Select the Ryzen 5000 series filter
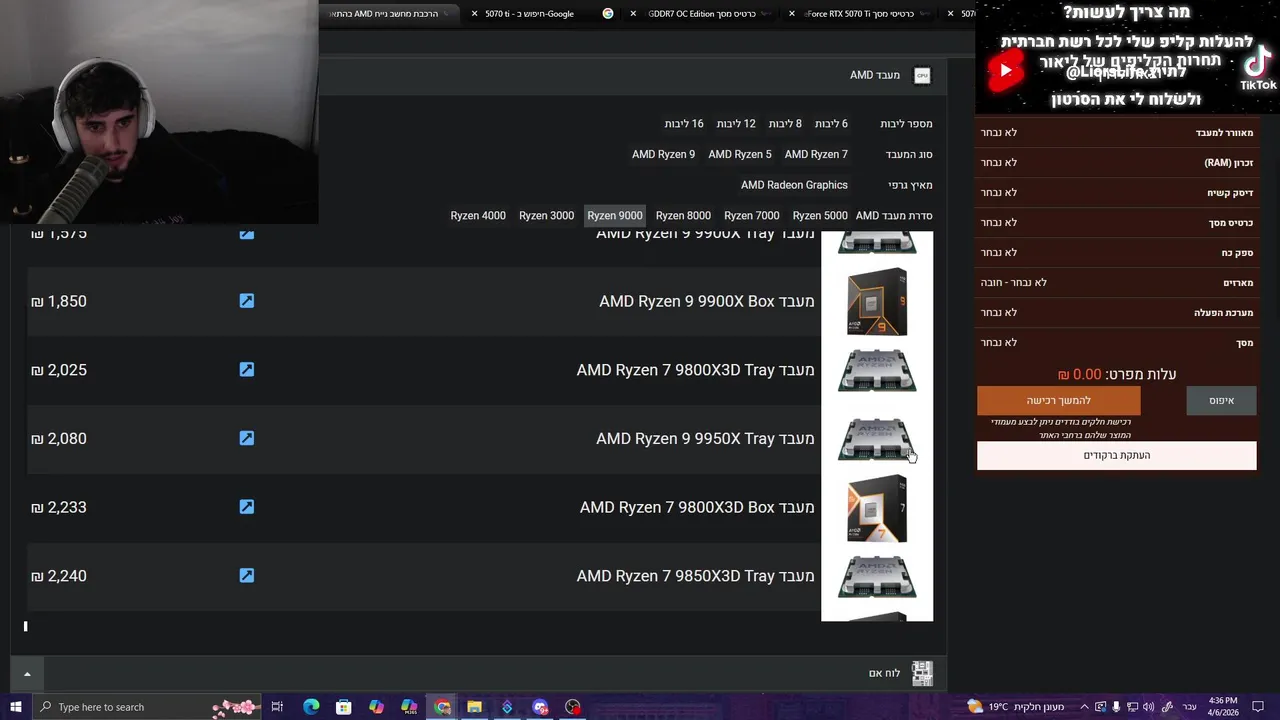This screenshot has width=1280, height=720. (x=820, y=216)
